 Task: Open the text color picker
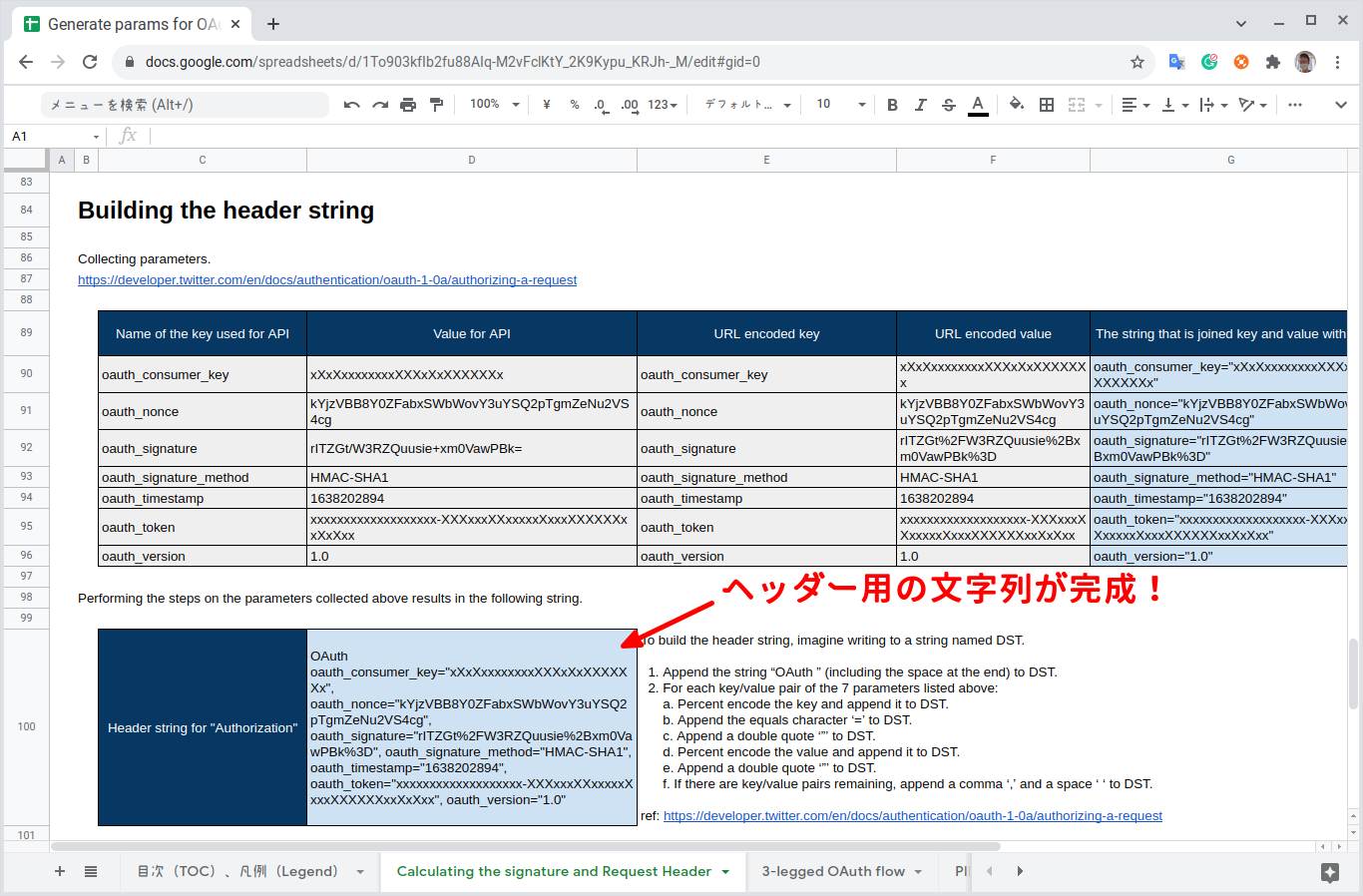pyautogui.click(x=977, y=104)
